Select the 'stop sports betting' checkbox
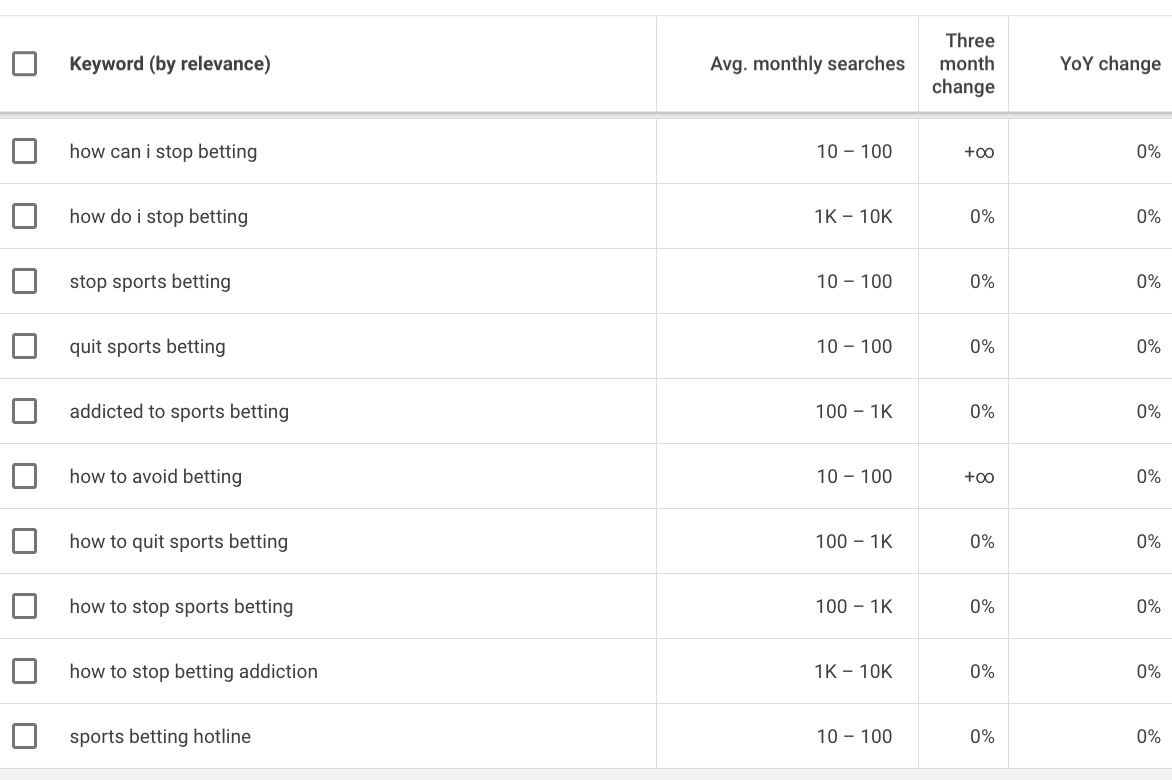This screenshot has height=780, width=1172. (x=24, y=281)
